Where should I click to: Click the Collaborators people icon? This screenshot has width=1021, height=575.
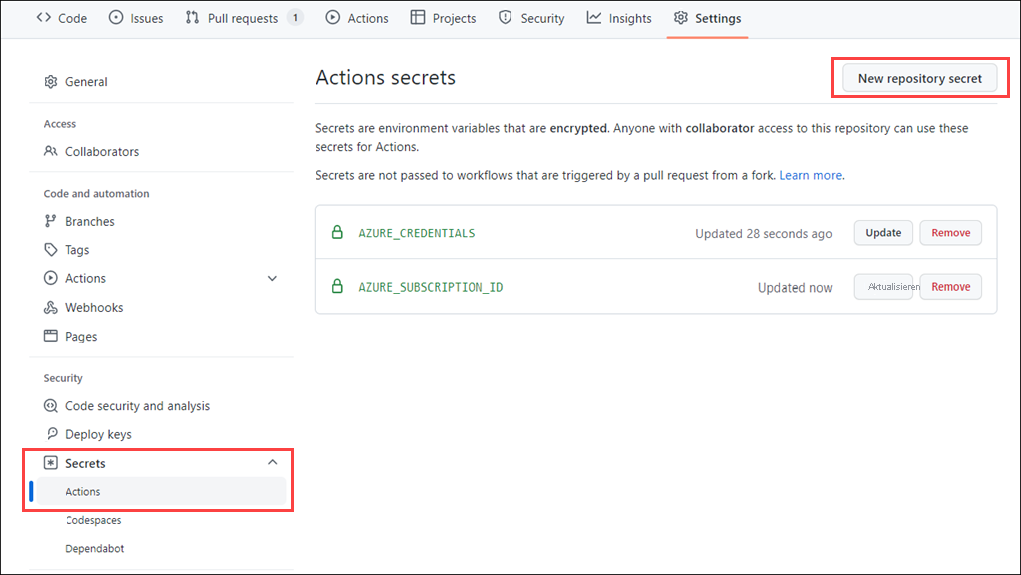tap(51, 151)
